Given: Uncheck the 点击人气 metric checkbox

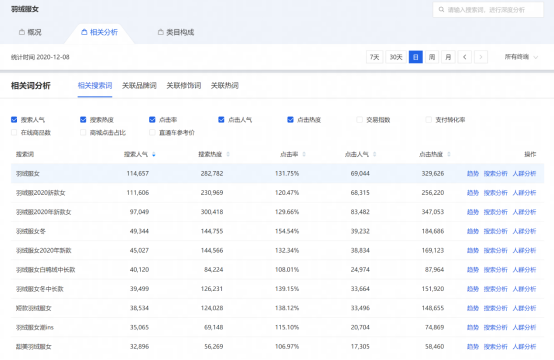Looking at the screenshot, I should point(221,120).
